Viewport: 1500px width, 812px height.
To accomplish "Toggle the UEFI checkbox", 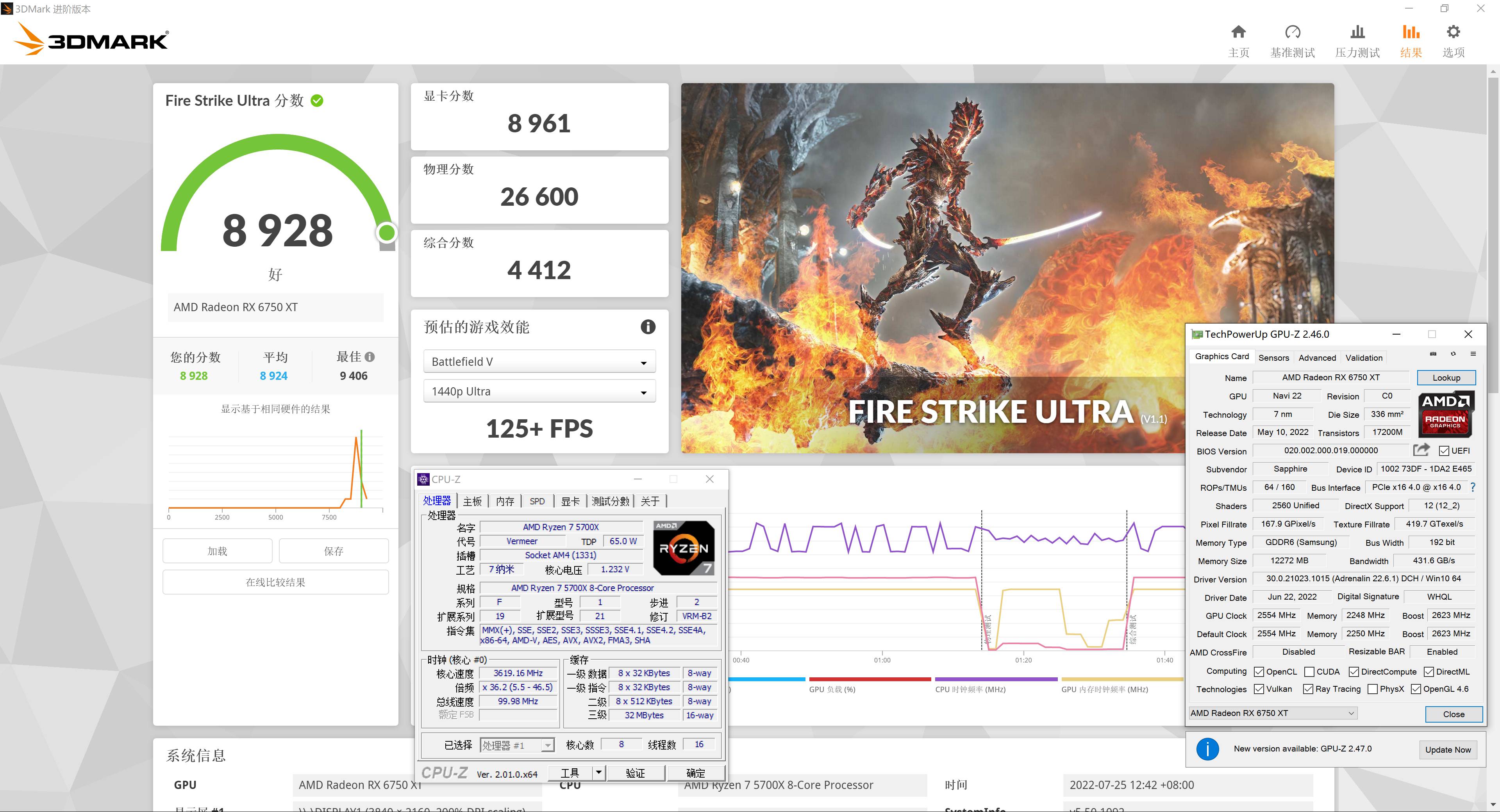I will (x=1443, y=451).
